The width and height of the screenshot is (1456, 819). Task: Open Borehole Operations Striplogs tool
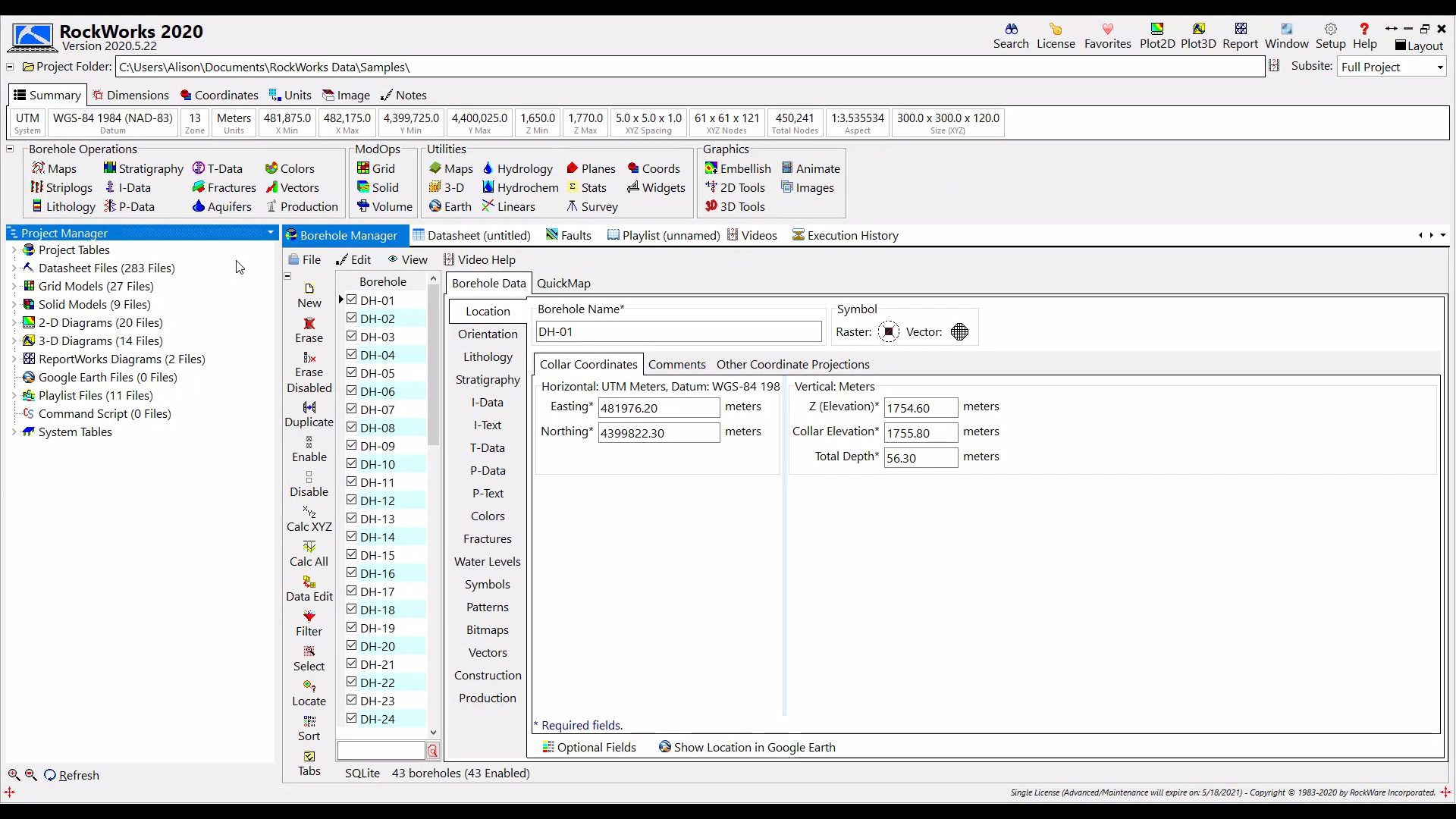[61, 187]
